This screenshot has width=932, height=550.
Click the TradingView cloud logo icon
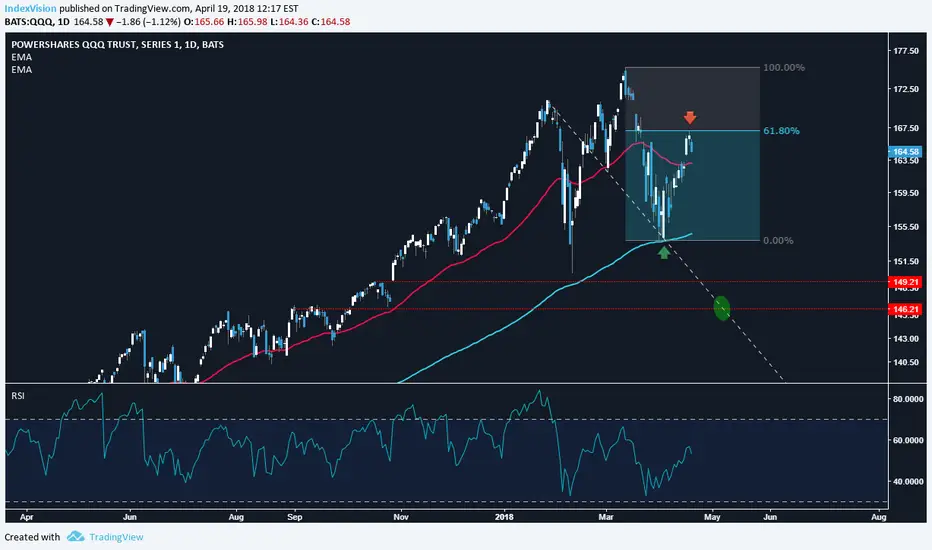pyautogui.click(x=75, y=536)
